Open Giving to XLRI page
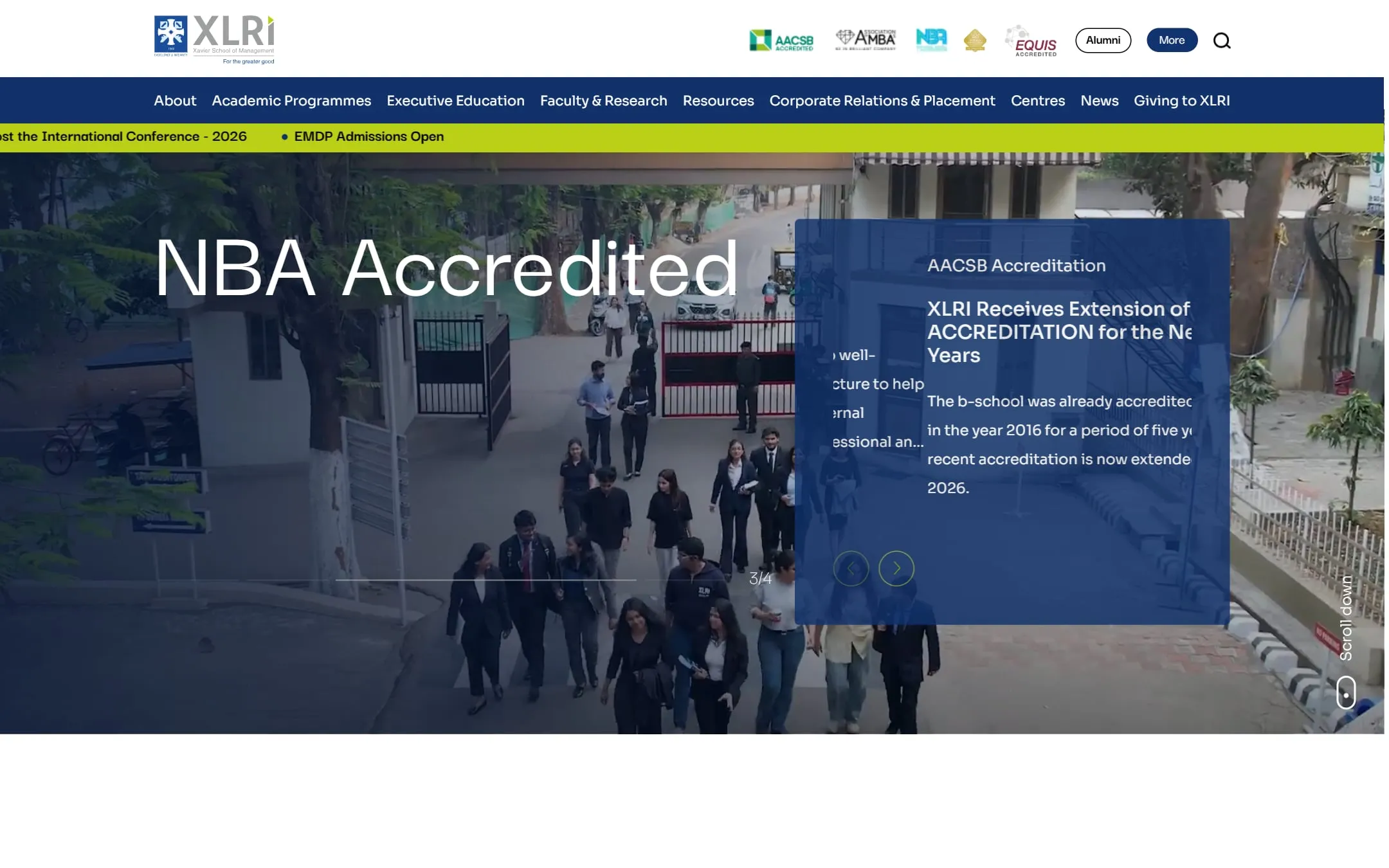1389x868 pixels. (1181, 101)
